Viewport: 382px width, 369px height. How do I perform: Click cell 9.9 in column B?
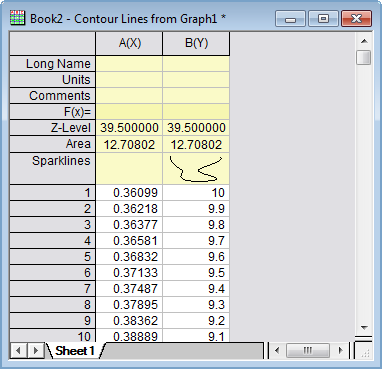[196, 209]
